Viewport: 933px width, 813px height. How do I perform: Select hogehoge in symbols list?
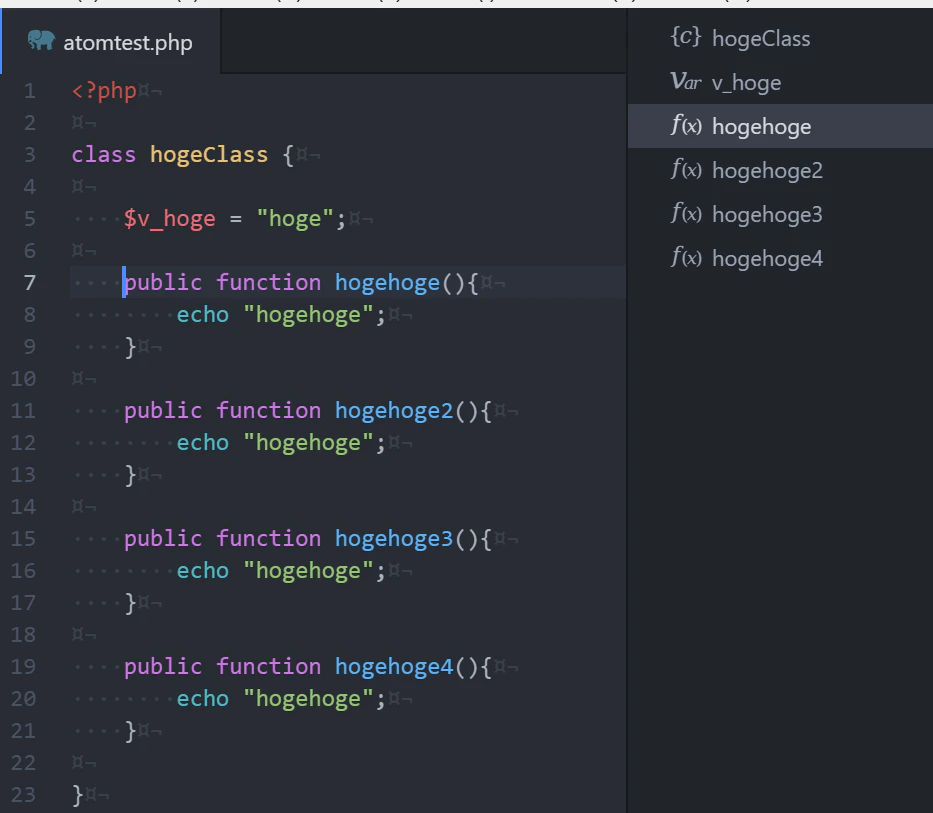(x=780, y=126)
